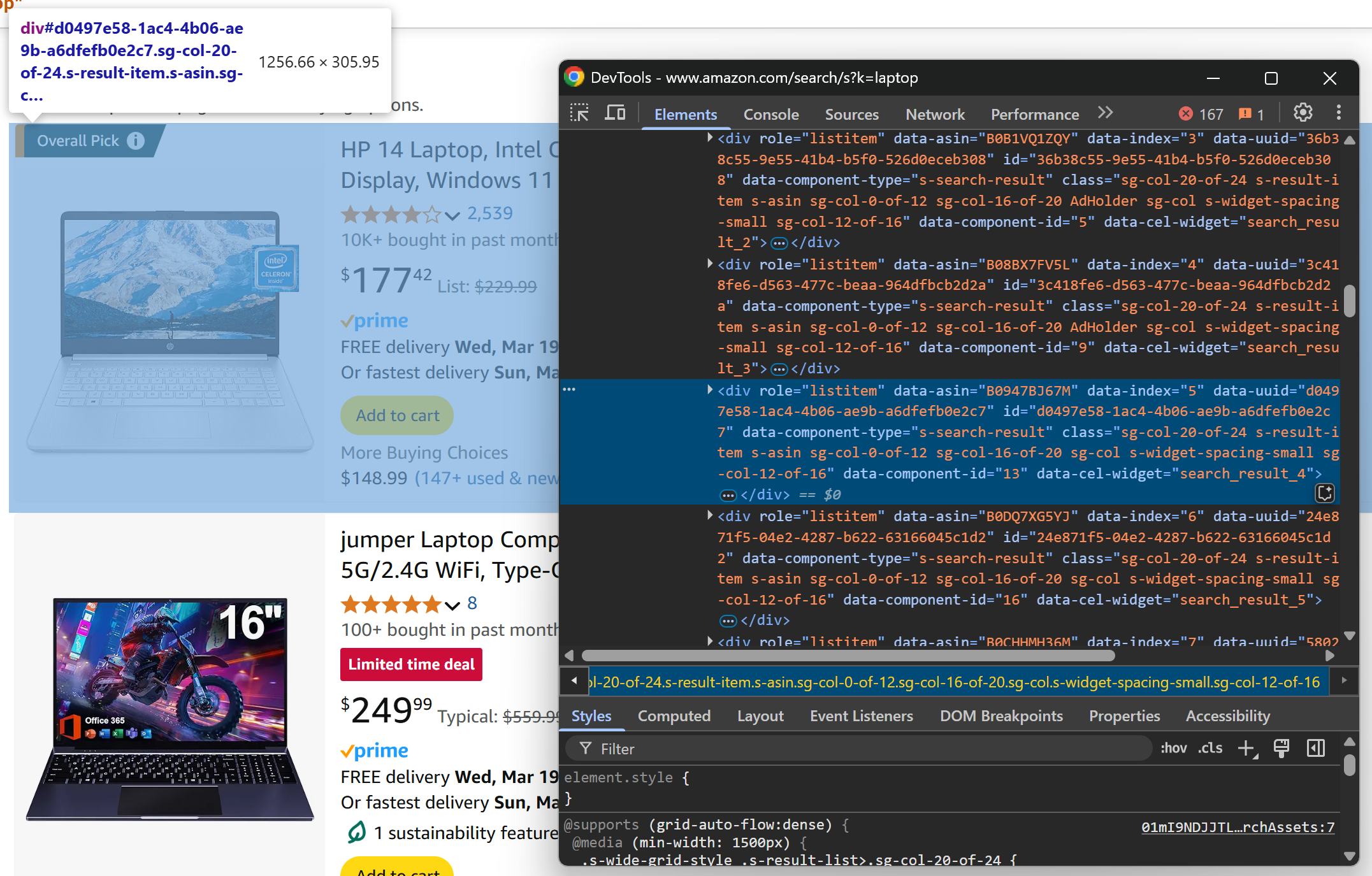Activate the inspect element picker icon
Image resolution: width=1372 pixels, height=876 pixels.
pyautogui.click(x=579, y=113)
